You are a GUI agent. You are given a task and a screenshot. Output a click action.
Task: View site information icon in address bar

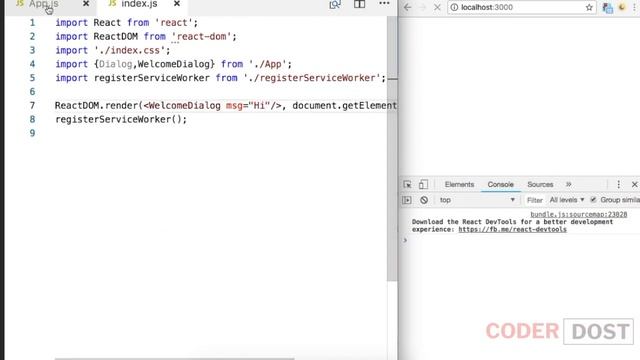point(454,7)
